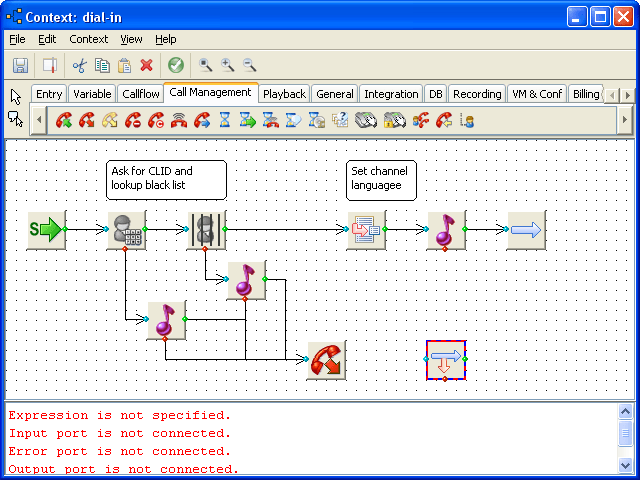Click the blue arrow exit block
This screenshot has width=640, height=480.
click(526, 230)
